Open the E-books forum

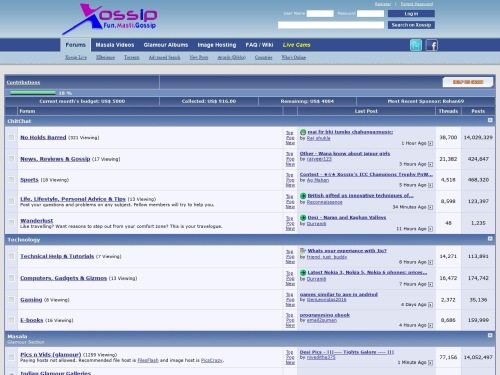(32, 320)
